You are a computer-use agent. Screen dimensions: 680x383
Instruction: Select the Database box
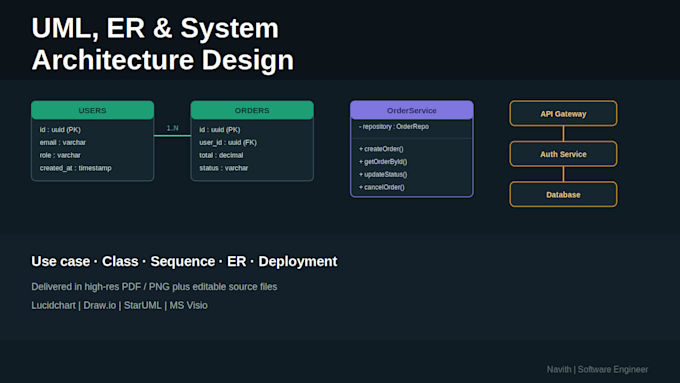563,194
